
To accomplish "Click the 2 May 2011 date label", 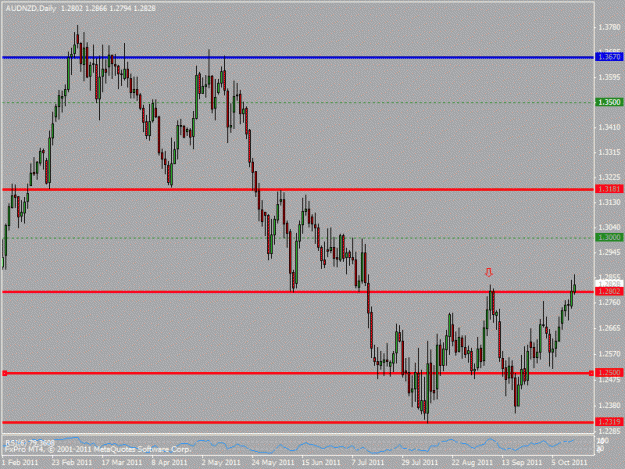I will (x=221, y=463).
